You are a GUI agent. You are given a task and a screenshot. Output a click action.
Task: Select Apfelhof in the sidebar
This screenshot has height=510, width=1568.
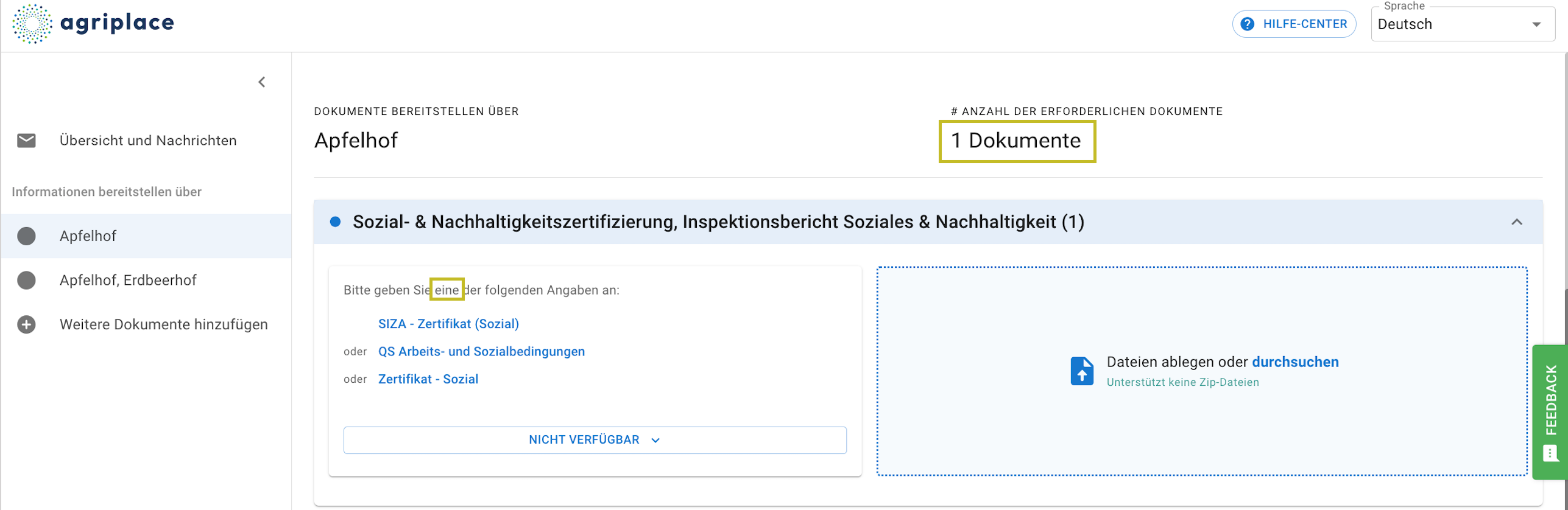tap(146, 236)
